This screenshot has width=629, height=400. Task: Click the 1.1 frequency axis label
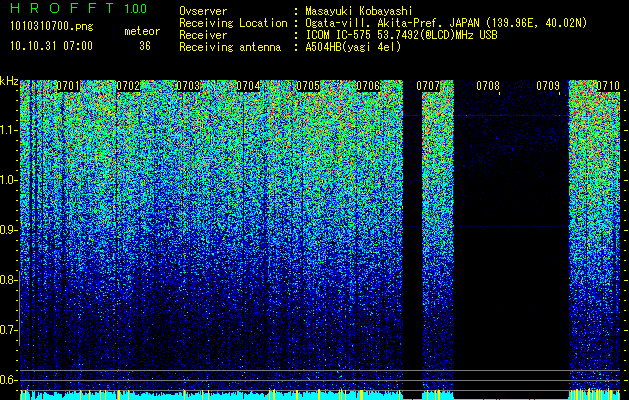click(x=8, y=130)
